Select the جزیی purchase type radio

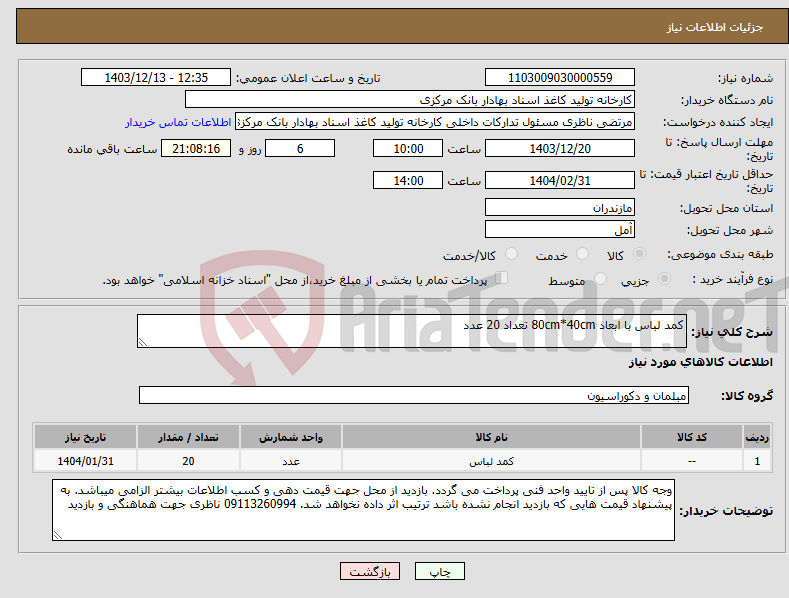coord(664,278)
